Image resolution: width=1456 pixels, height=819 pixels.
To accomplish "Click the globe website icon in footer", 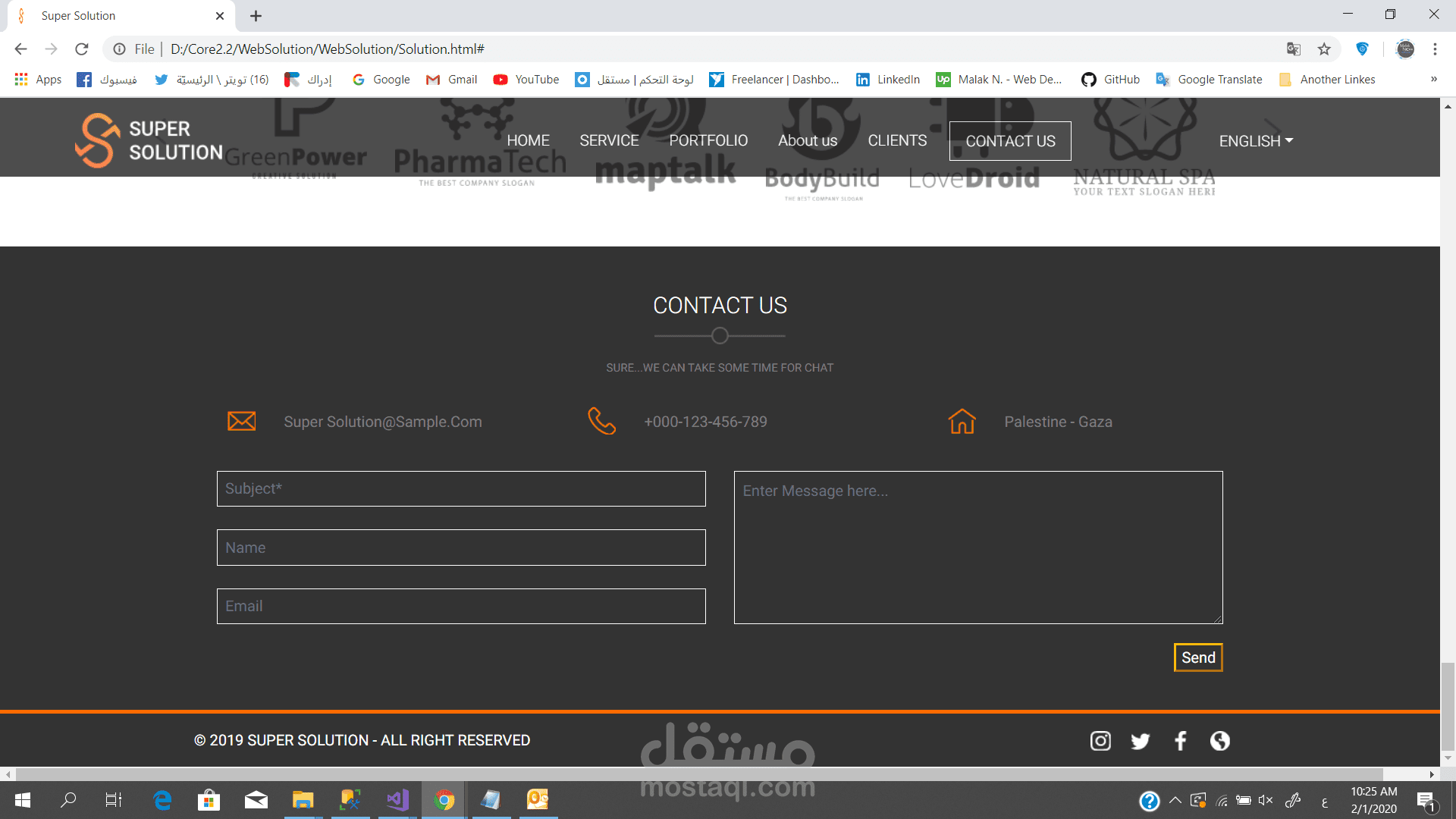I will [x=1219, y=741].
